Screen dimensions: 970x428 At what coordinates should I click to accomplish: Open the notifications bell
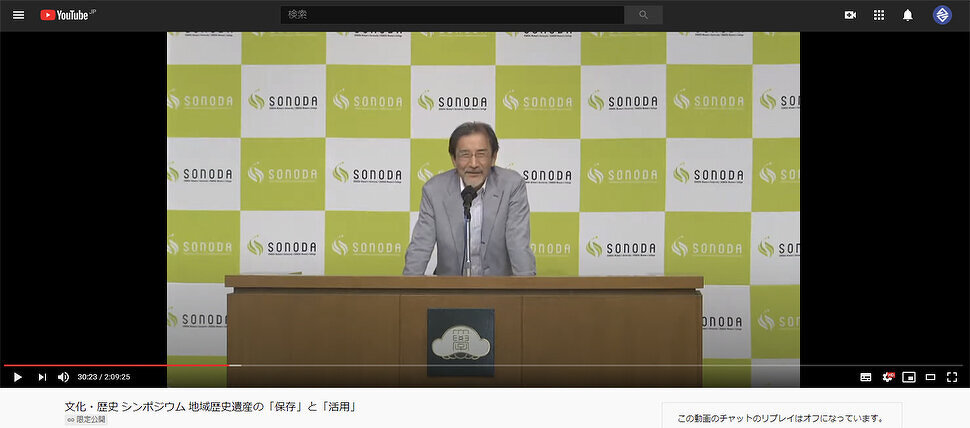click(908, 15)
